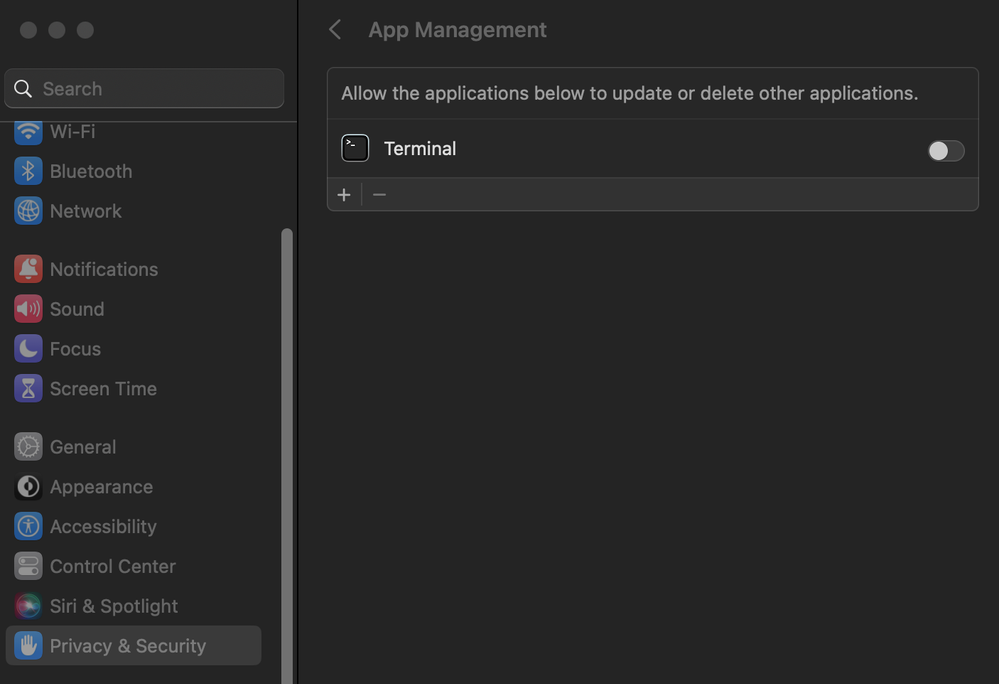This screenshot has height=684, width=999.
Task: Select Accessibility text in sidebar
Action: (103, 527)
